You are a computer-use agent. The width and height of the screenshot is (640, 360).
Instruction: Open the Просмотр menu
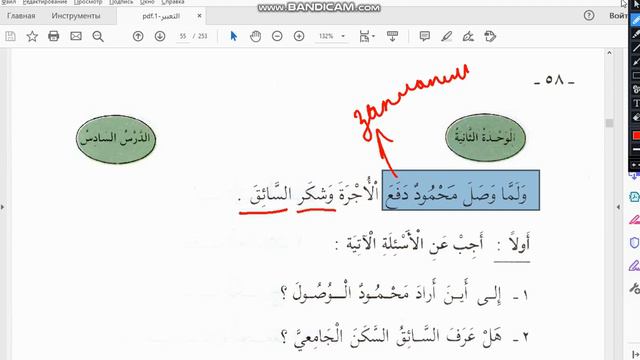[88, 2]
